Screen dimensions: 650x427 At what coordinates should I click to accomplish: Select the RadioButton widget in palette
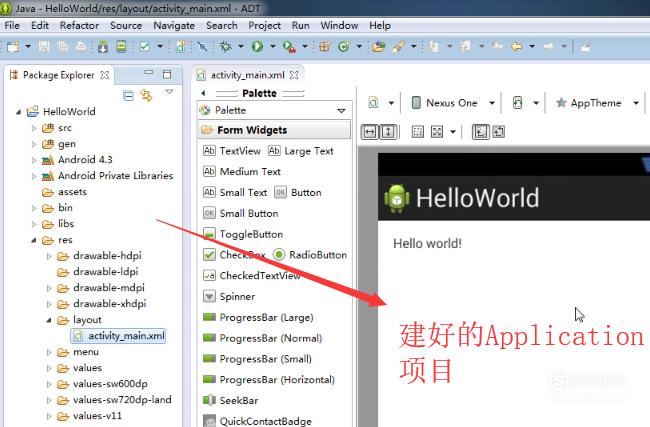[x=310, y=255]
